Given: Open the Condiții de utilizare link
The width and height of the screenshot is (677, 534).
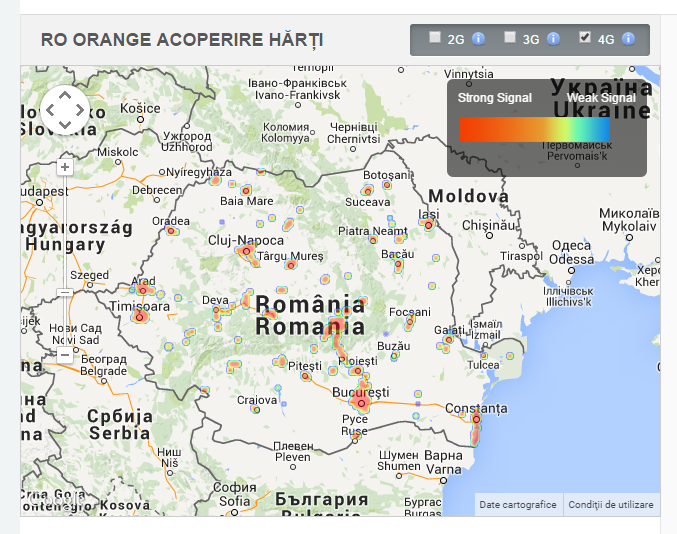Looking at the screenshot, I should pos(610,505).
